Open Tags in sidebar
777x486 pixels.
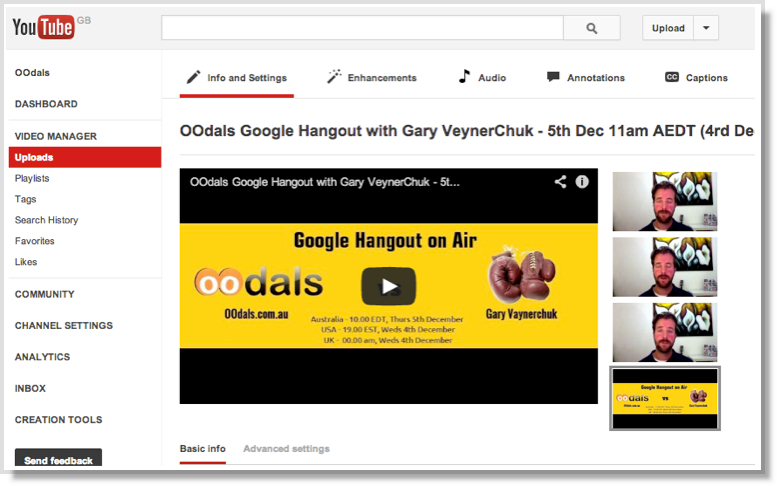[x=25, y=199]
